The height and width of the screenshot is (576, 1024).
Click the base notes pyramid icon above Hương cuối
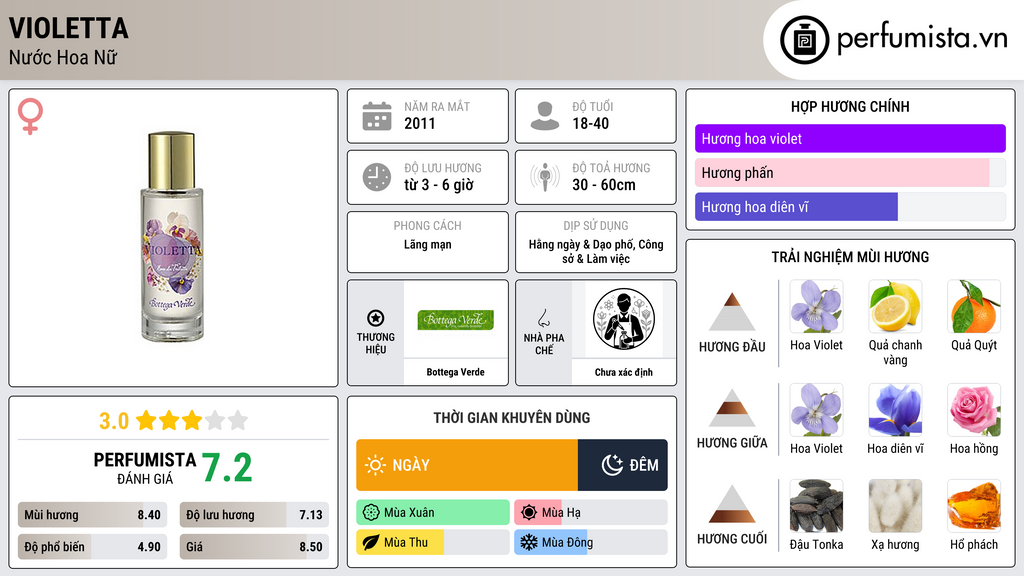click(732, 504)
